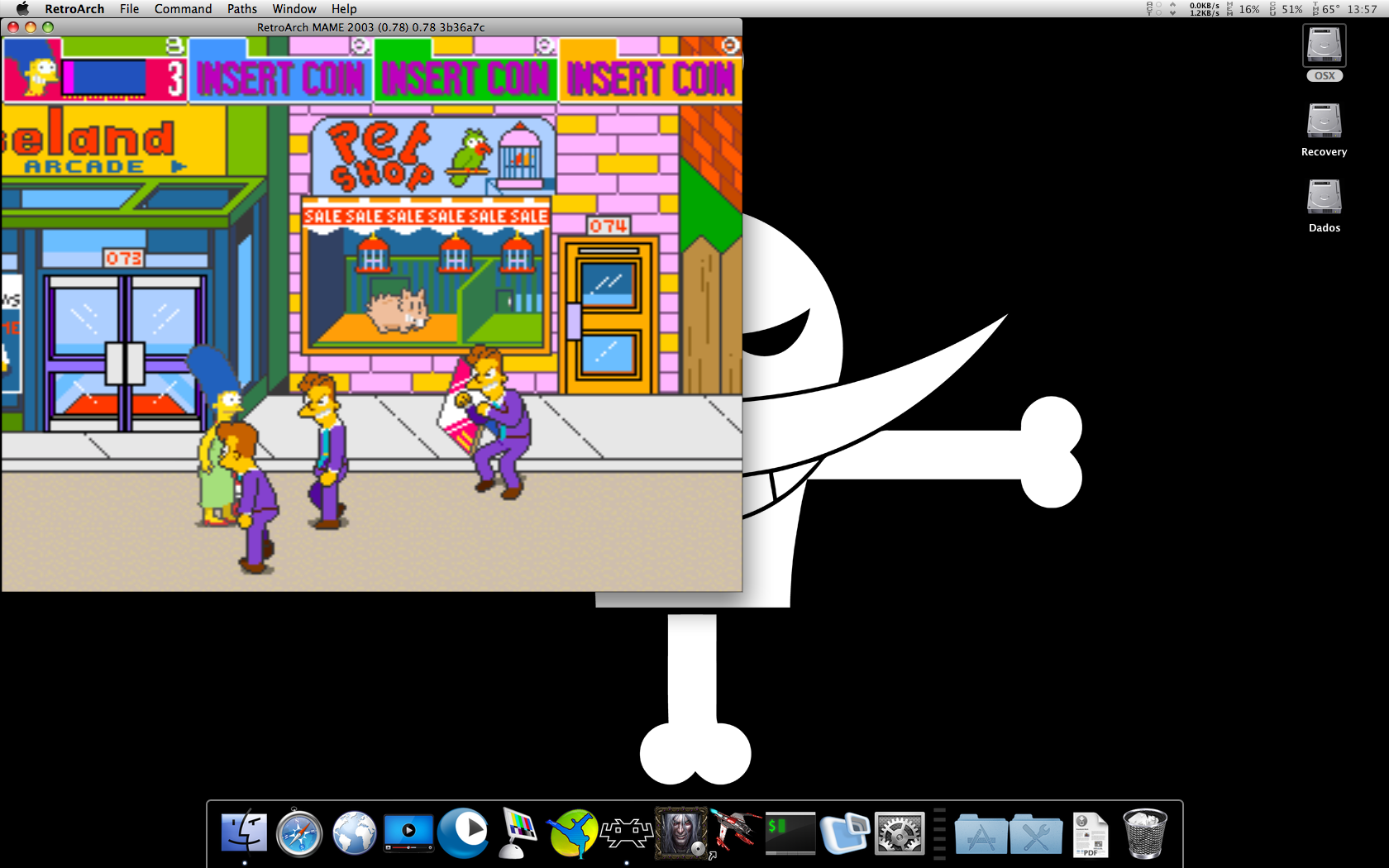This screenshot has height=868, width=1389.
Task: Click the ACT disk activity indicator
Action: (x=1154, y=9)
